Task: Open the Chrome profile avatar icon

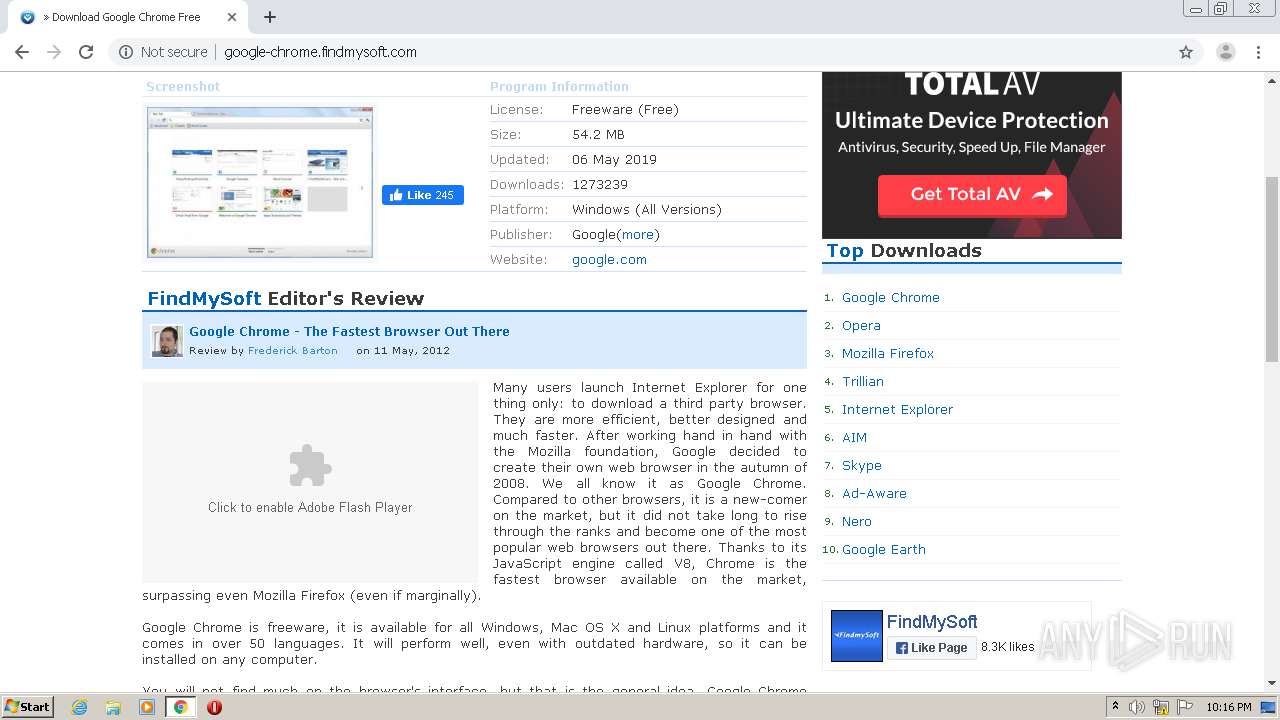Action: pos(1226,52)
